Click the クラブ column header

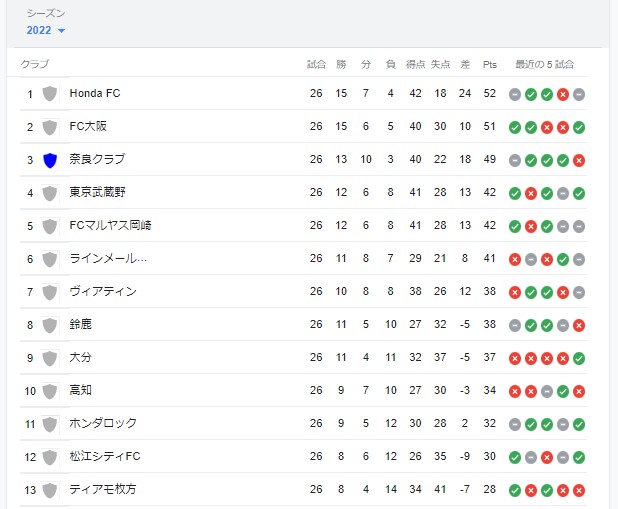(x=35, y=64)
